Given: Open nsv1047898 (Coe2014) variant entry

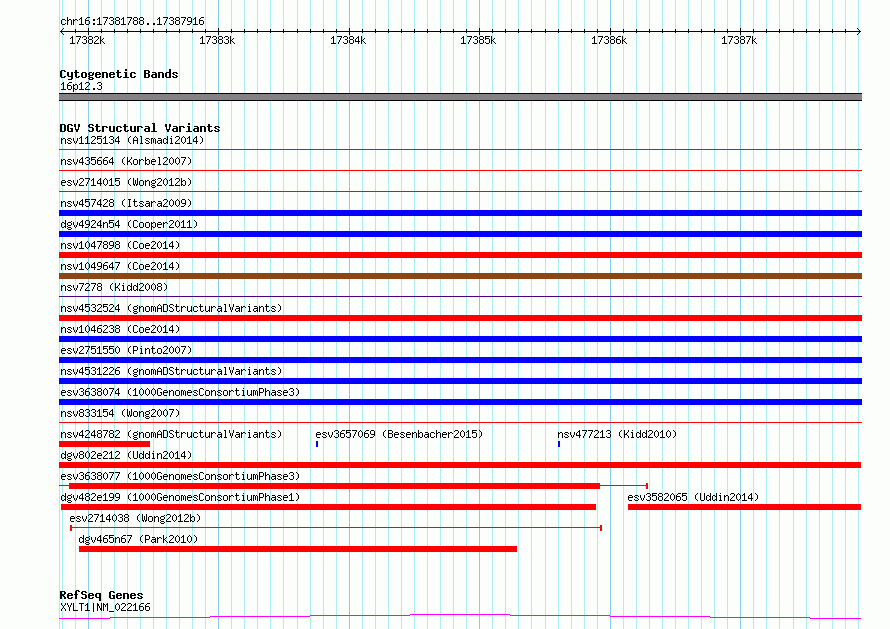Looking at the screenshot, I should [120, 245].
